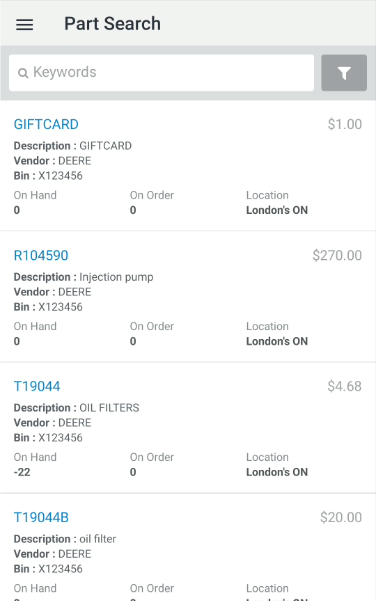This screenshot has height=601, width=376.
Task: Open part R104590 details
Action: pyautogui.click(x=41, y=255)
